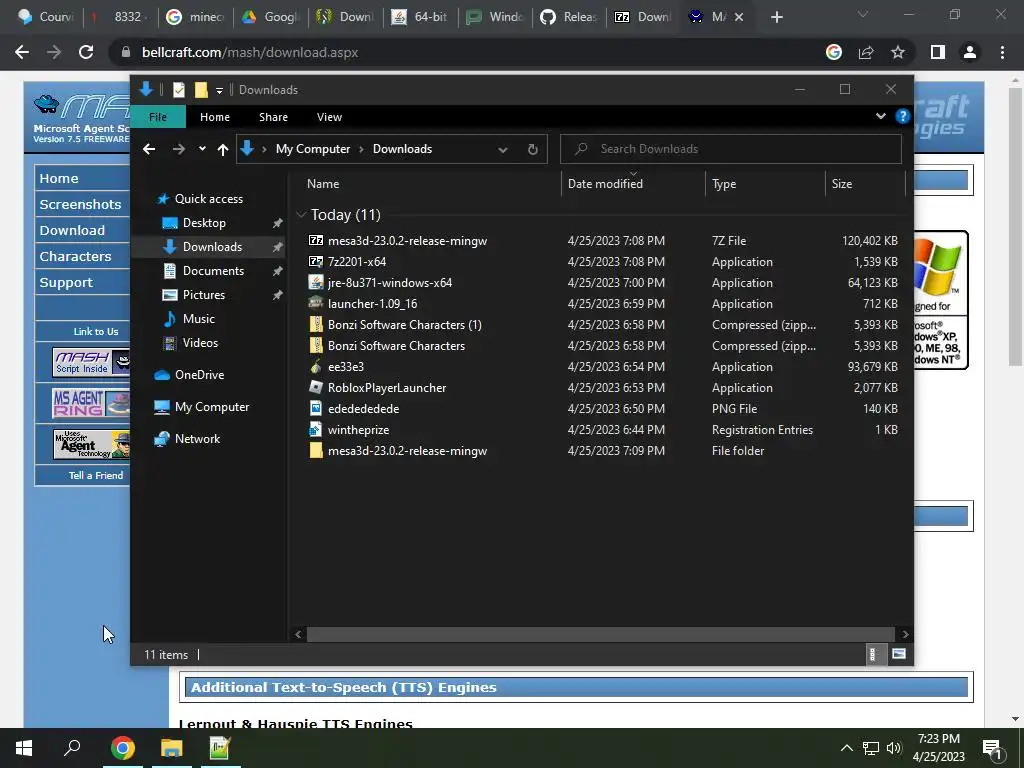Open Chrome tab search dropdown
Screen dimensions: 1024x768
click(x=863, y=14)
